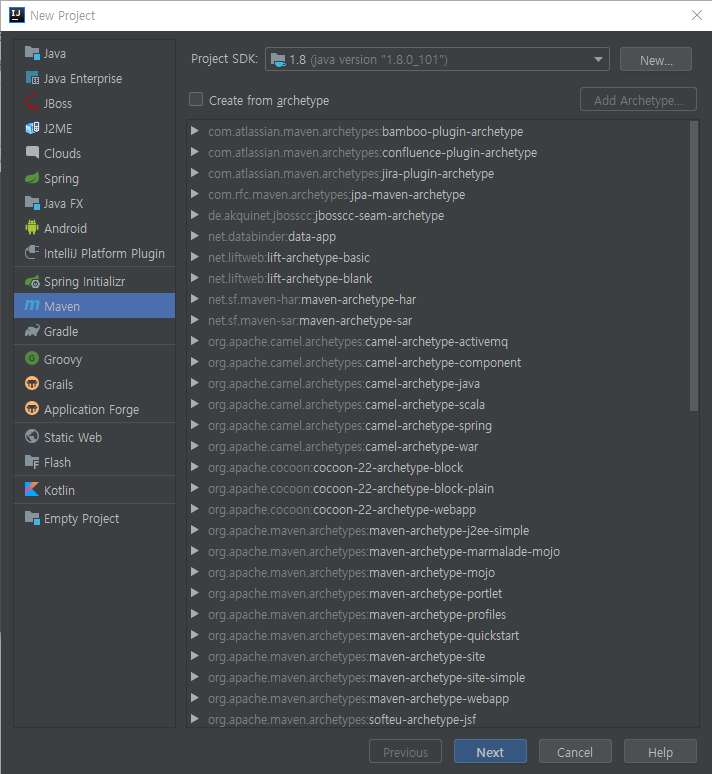Click the Flash icon
Viewport: 712px width, 774px height.
click(32, 462)
